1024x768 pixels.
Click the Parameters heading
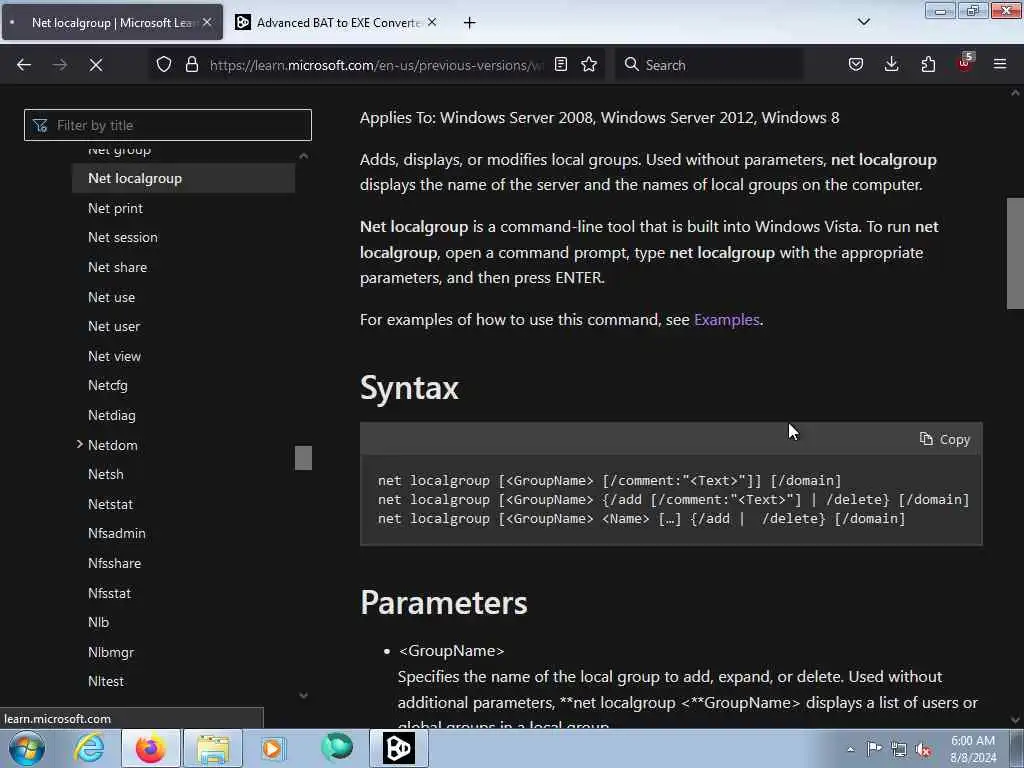[443, 602]
